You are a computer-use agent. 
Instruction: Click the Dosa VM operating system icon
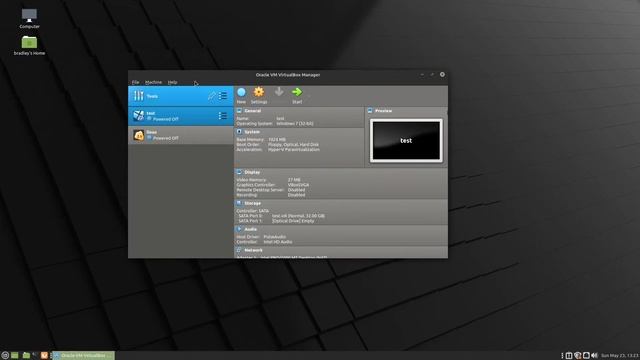pyautogui.click(x=138, y=135)
